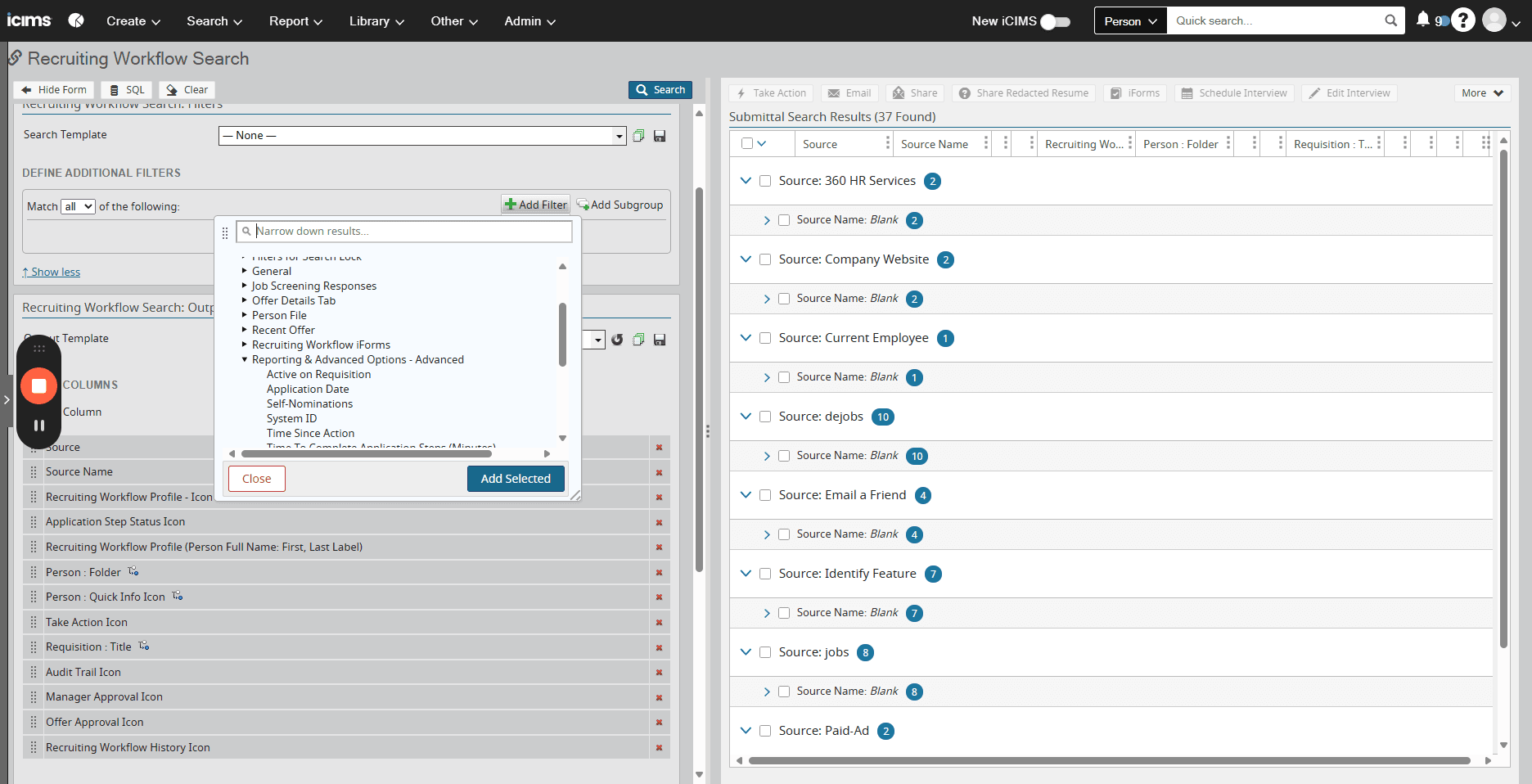
Task: Expand Source Name Blank under dejobs
Action: point(767,456)
